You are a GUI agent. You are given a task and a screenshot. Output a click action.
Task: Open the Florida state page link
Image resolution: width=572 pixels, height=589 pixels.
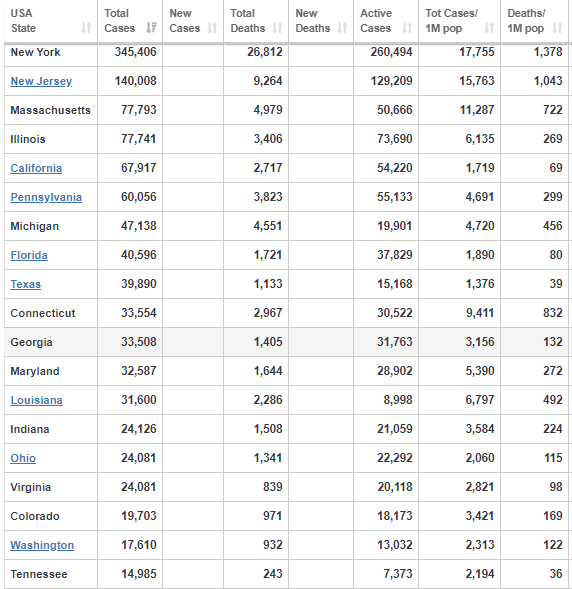29,255
